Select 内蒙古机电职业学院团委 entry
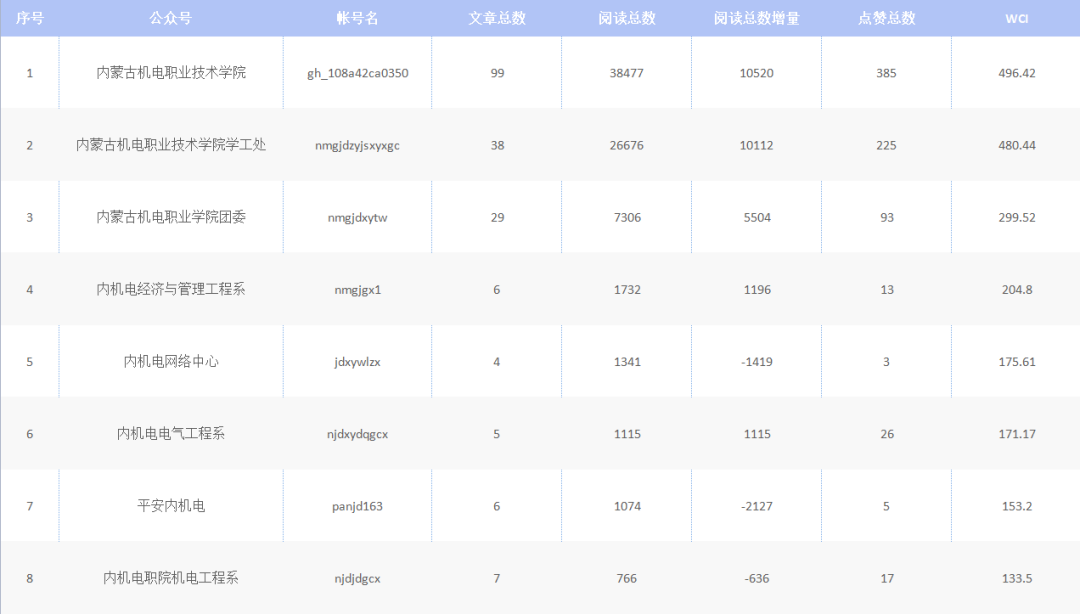This screenshot has width=1080, height=614. pos(171,217)
